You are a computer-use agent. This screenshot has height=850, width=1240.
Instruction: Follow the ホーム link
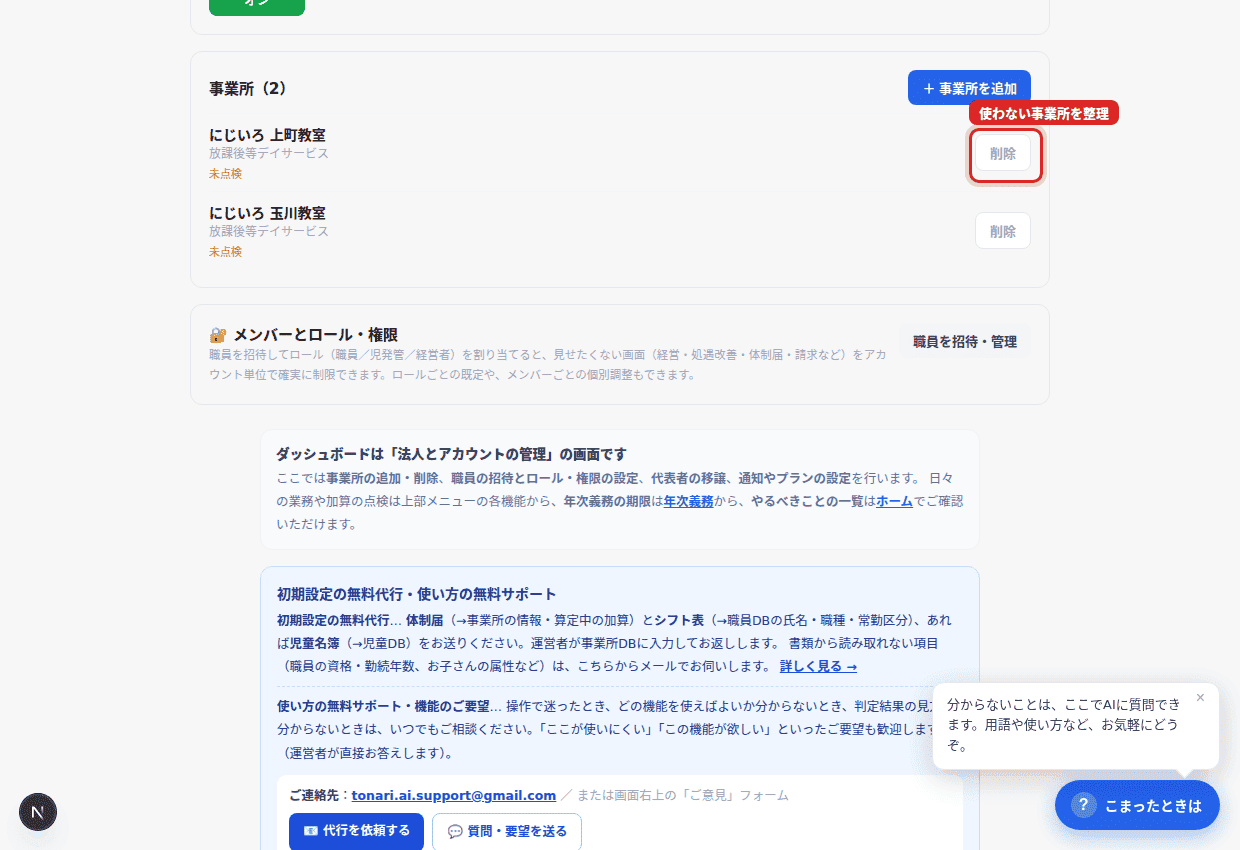[x=895, y=501]
